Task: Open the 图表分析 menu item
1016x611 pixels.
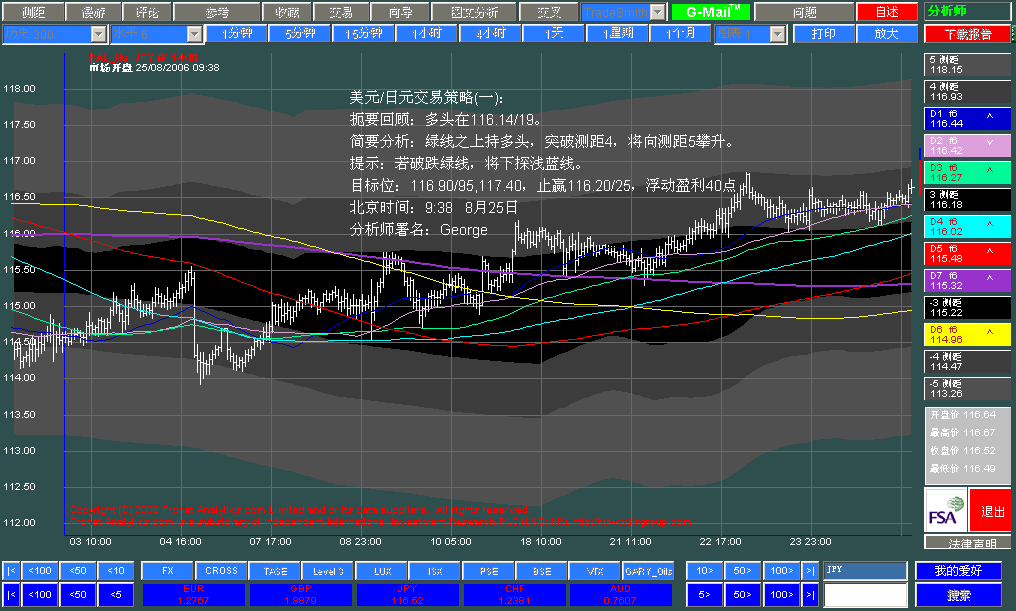Action: (x=474, y=12)
